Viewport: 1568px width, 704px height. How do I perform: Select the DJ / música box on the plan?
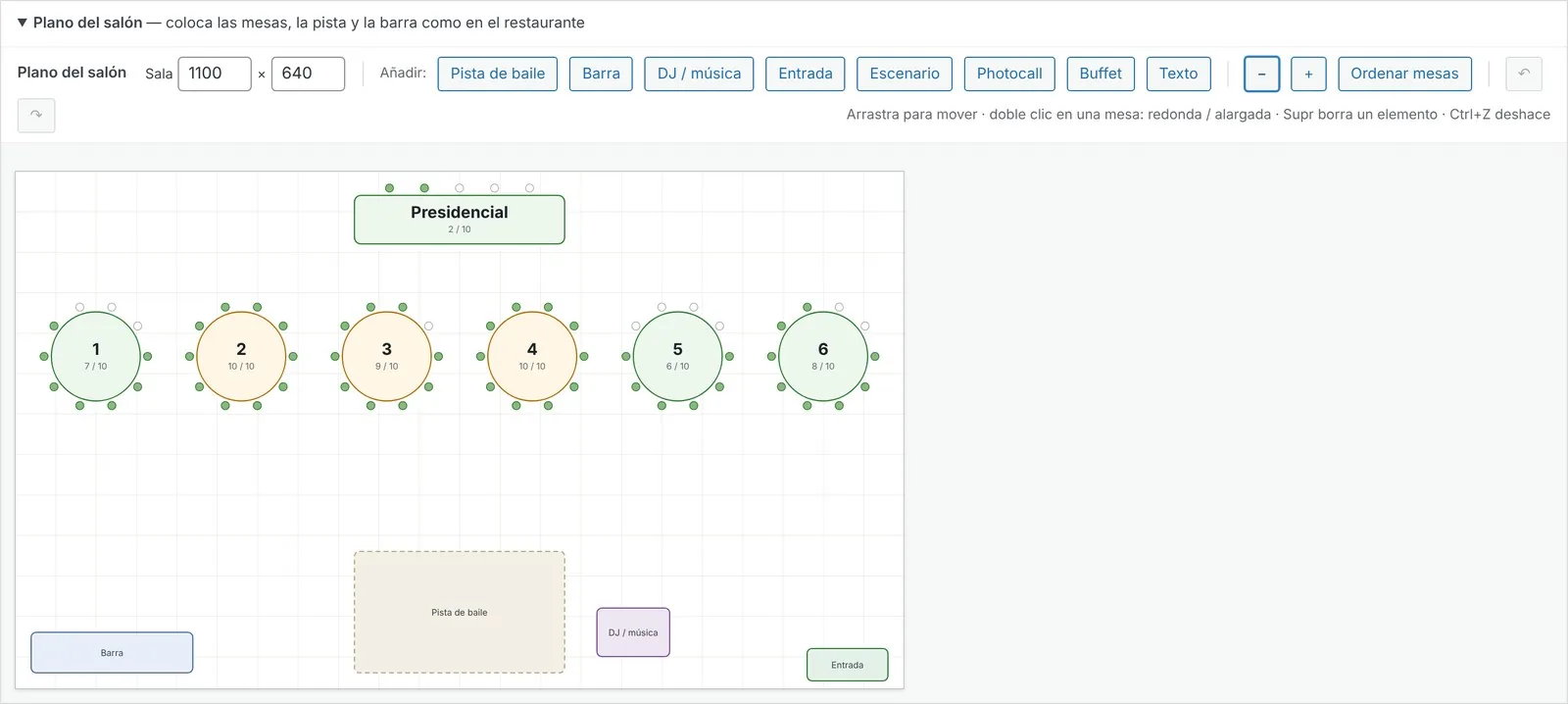tap(633, 632)
